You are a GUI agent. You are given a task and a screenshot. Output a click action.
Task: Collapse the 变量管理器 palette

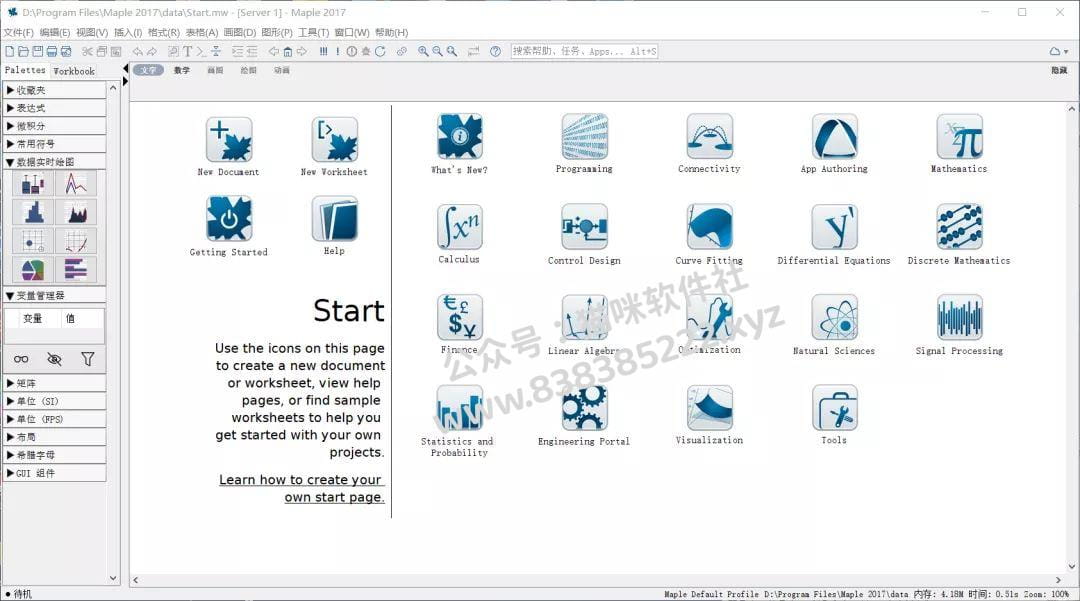coord(54,295)
